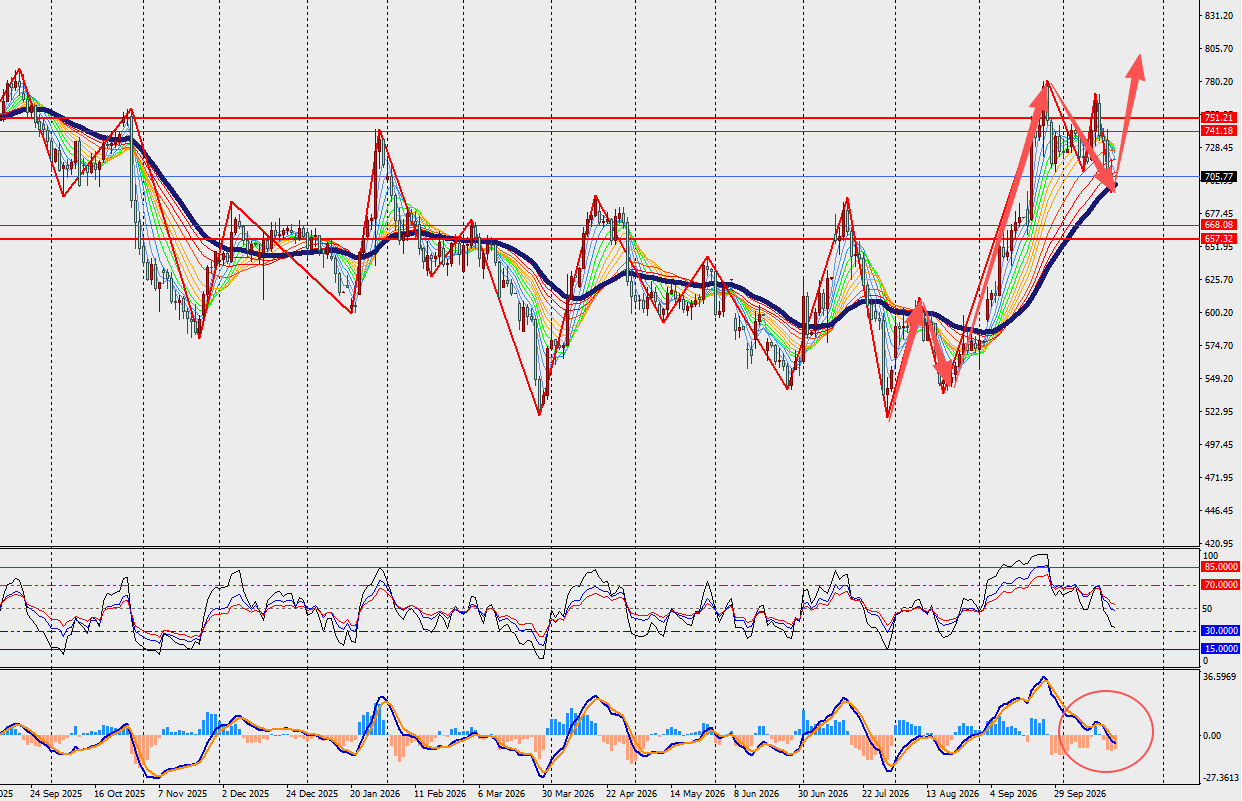1242x801 pixels.
Task: Click the 600.20 price axis value
Action: (1218, 313)
